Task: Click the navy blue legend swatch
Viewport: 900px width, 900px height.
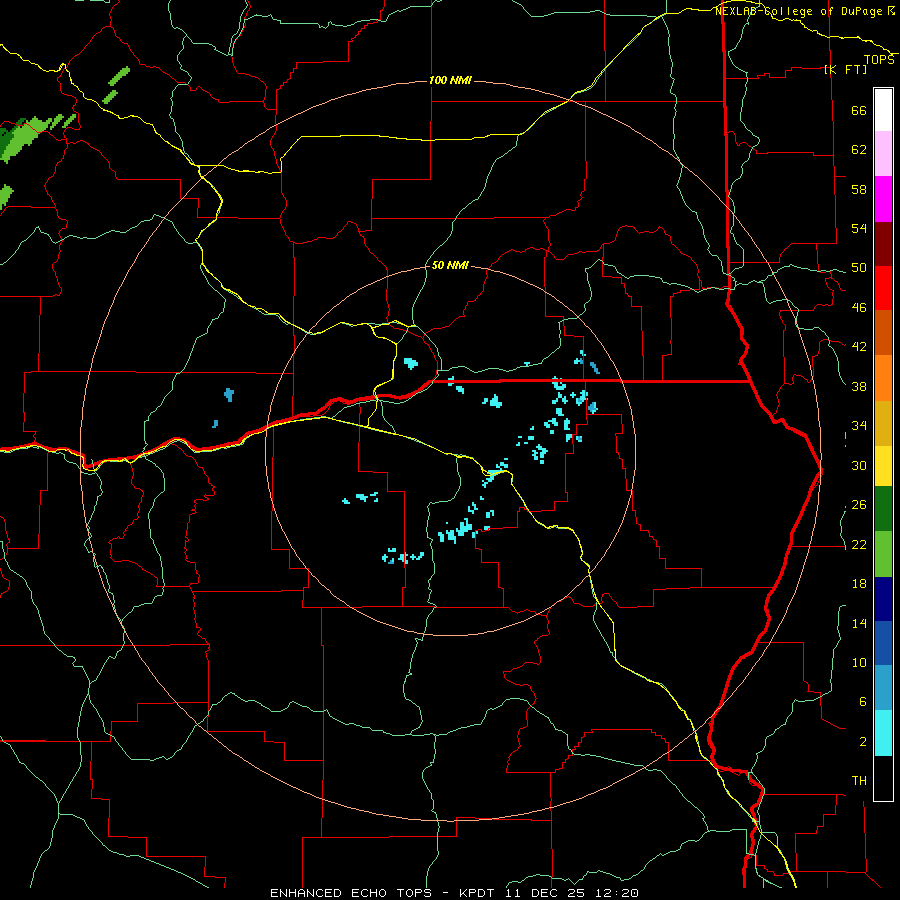Action: pyautogui.click(x=883, y=599)
